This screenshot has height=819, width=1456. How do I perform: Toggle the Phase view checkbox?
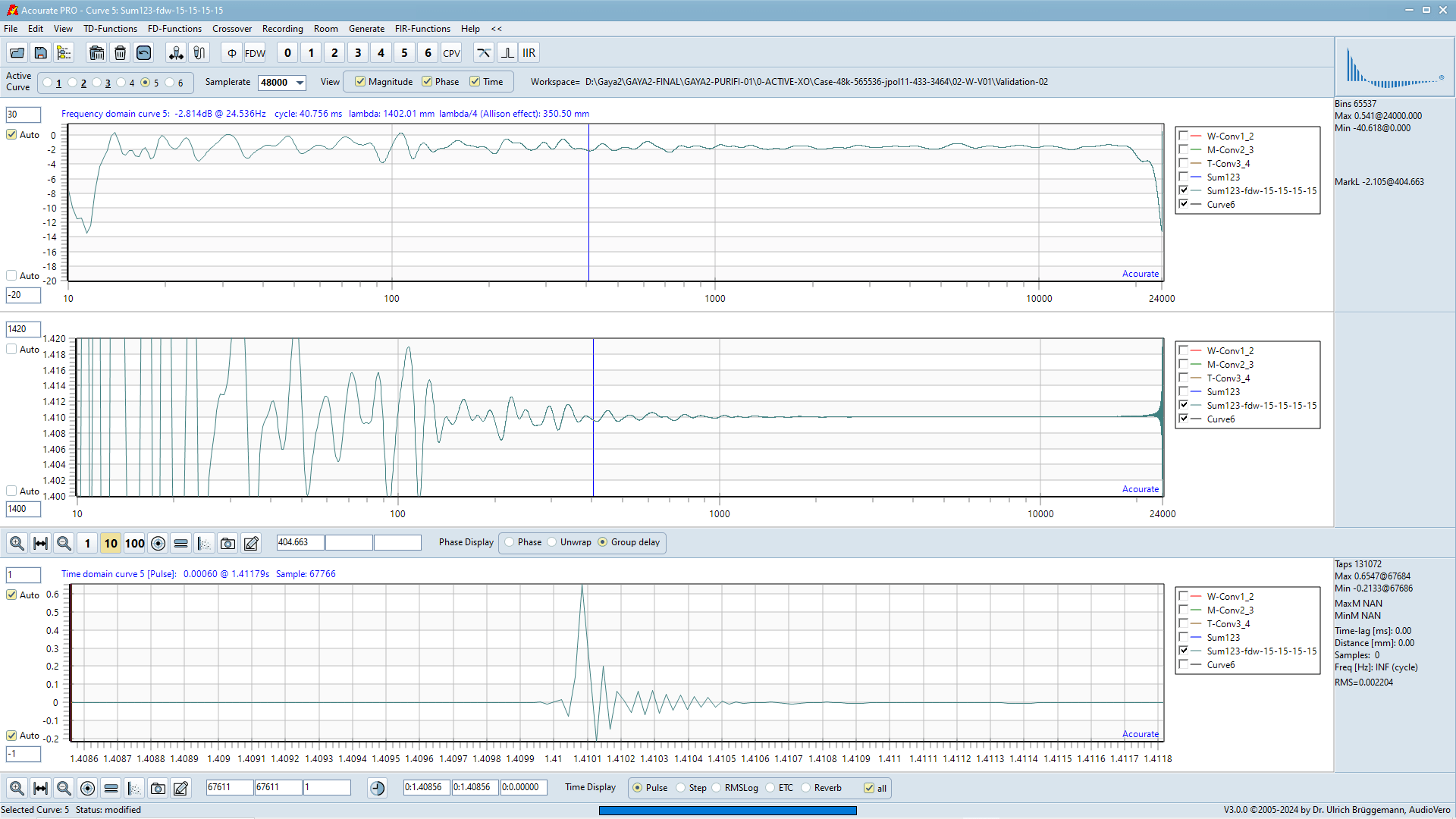[x=427, y=82]
